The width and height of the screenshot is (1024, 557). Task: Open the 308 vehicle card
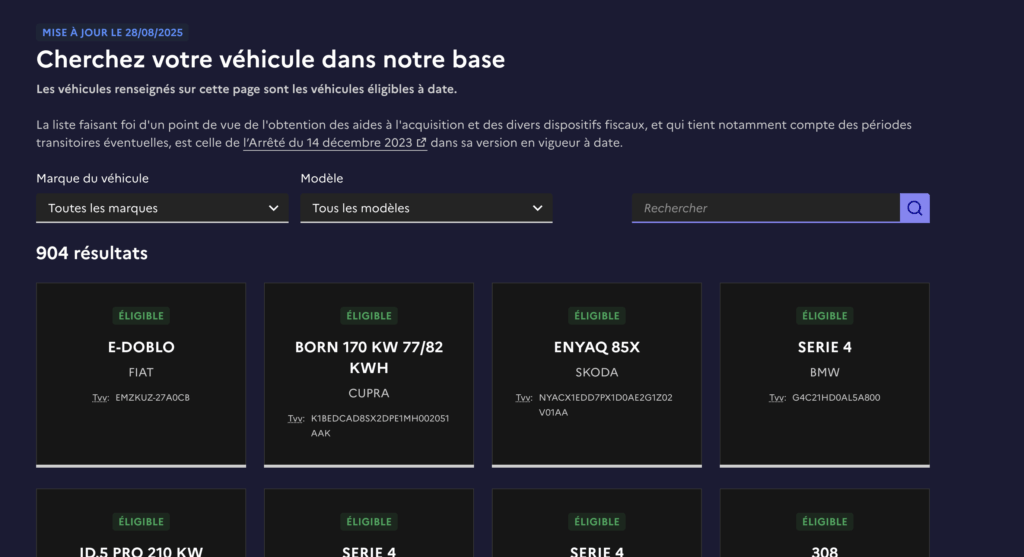coord(825,523)
